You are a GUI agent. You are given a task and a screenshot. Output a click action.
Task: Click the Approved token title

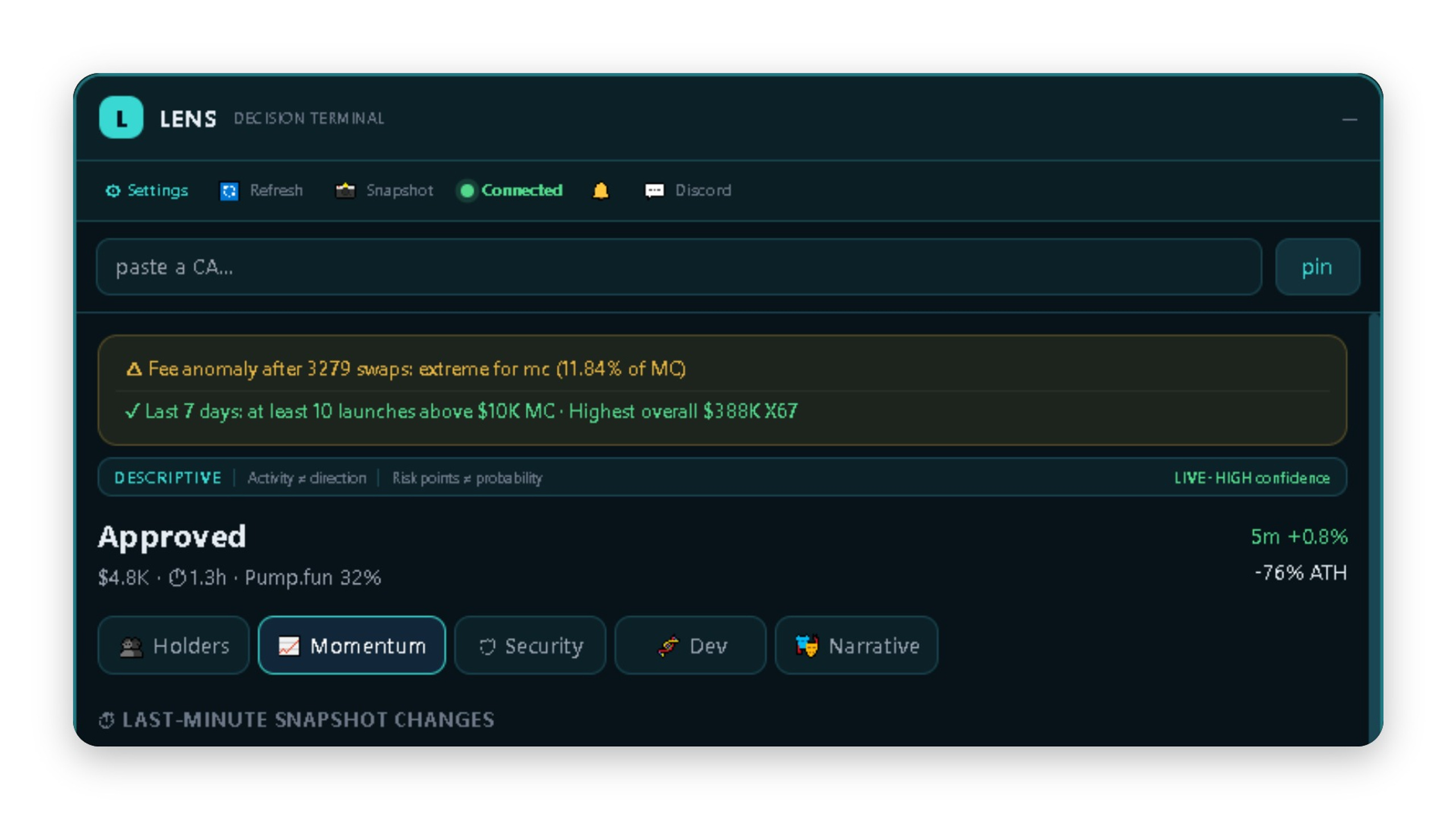click(x=172, y=536)
